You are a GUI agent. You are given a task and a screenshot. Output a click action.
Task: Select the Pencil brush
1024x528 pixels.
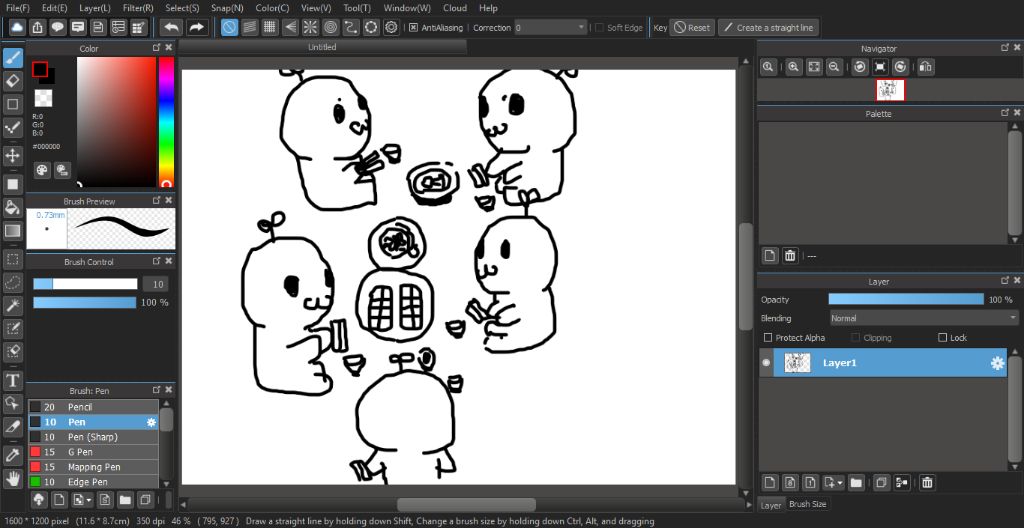pyautogui.click(x=93, y=407)
